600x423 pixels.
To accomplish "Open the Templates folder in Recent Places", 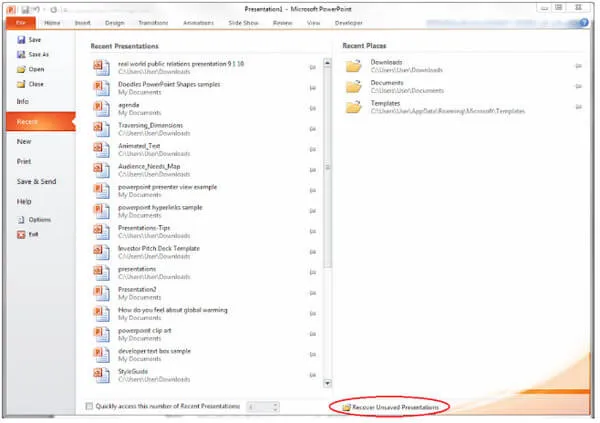I will pos(386,103).
